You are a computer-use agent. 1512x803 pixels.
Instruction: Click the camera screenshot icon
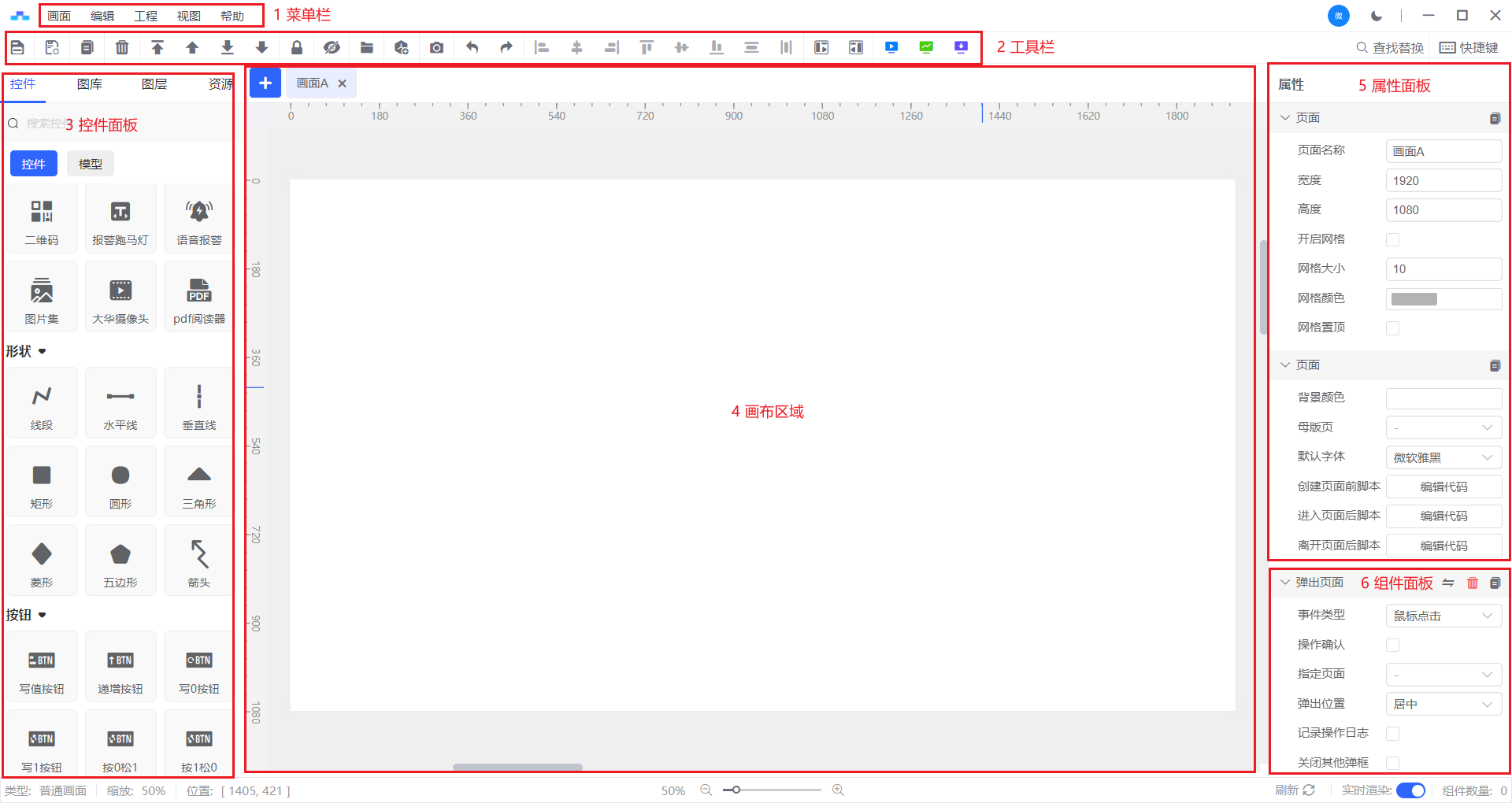pyautogui.click(x=436, y=48)
